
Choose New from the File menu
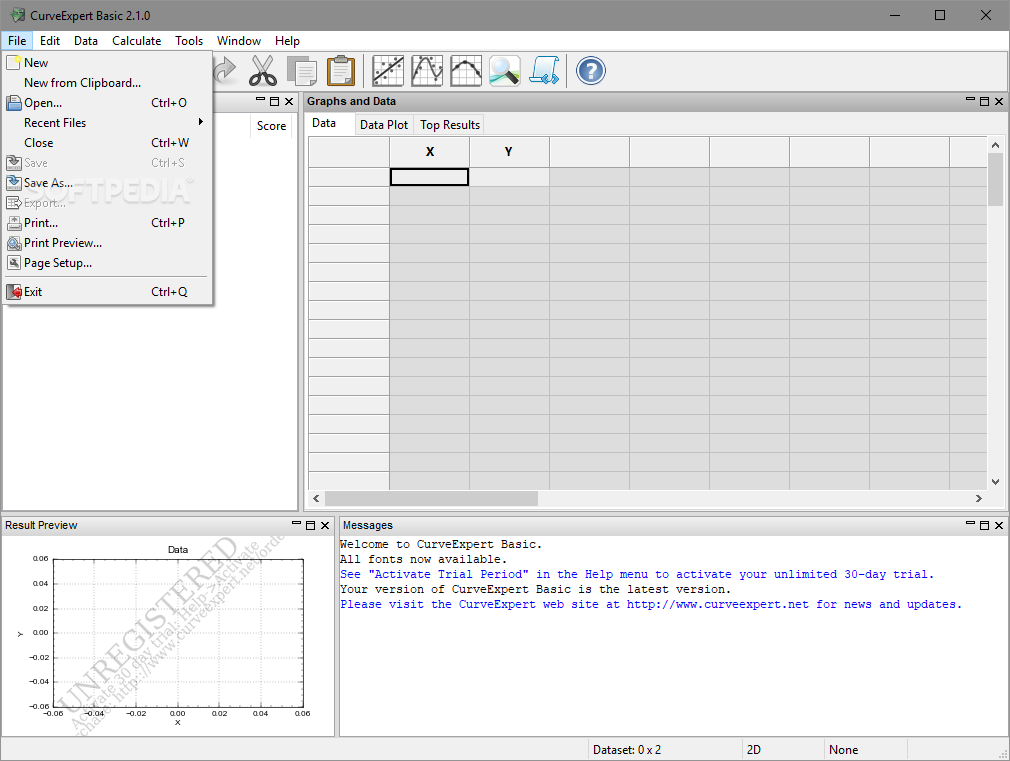tap(107, 63)
